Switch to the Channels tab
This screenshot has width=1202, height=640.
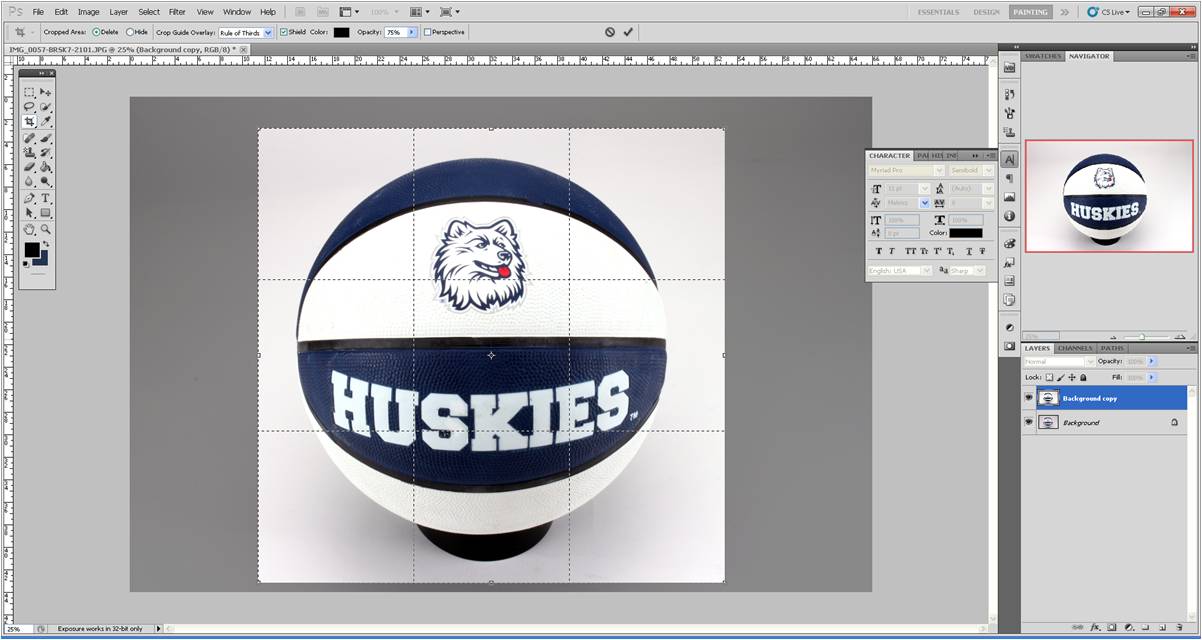(1075, 348)
